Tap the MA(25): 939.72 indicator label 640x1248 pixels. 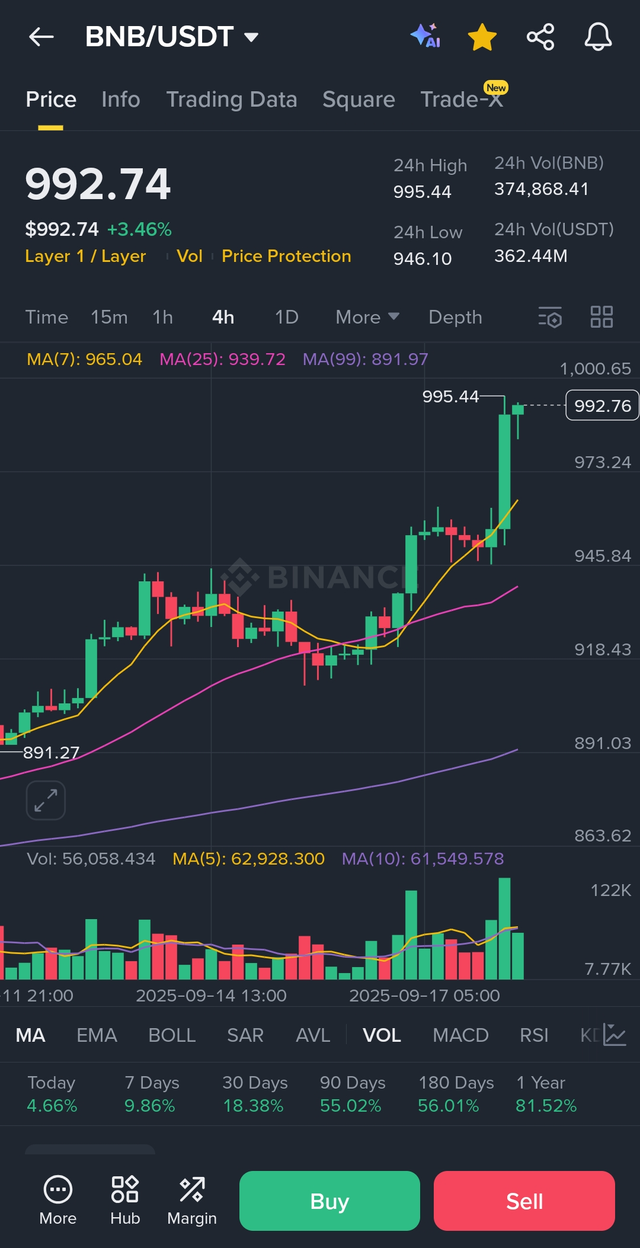(223, 359)
